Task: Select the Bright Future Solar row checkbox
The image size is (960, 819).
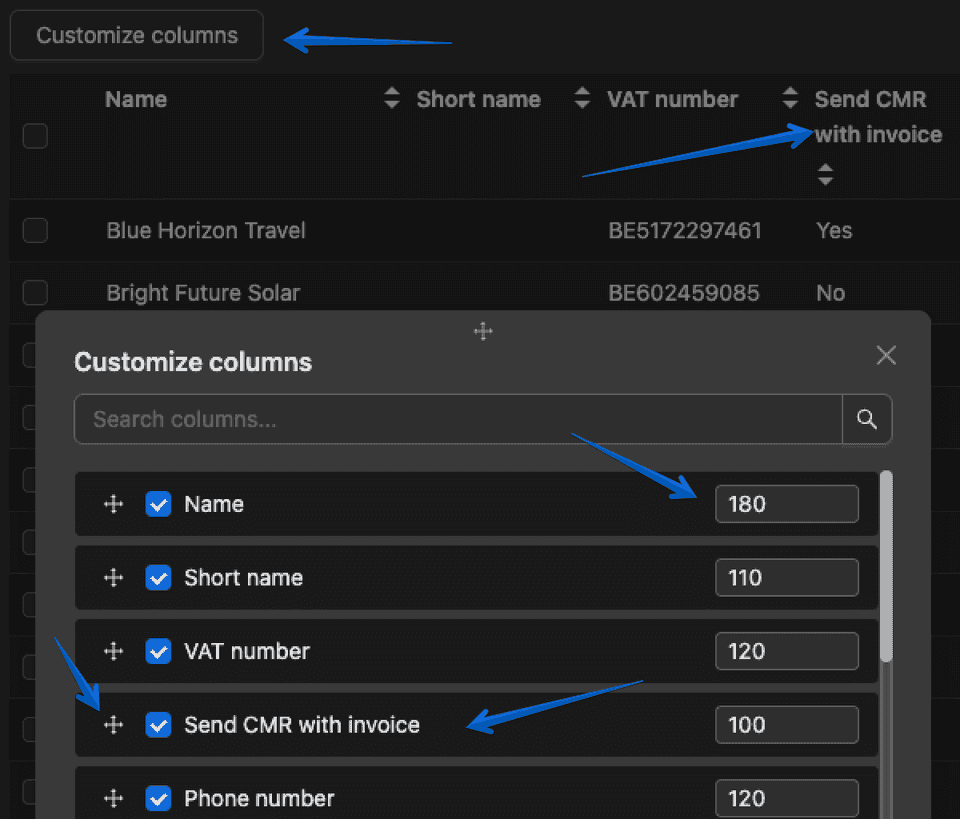Action: [x=35, y=293]
